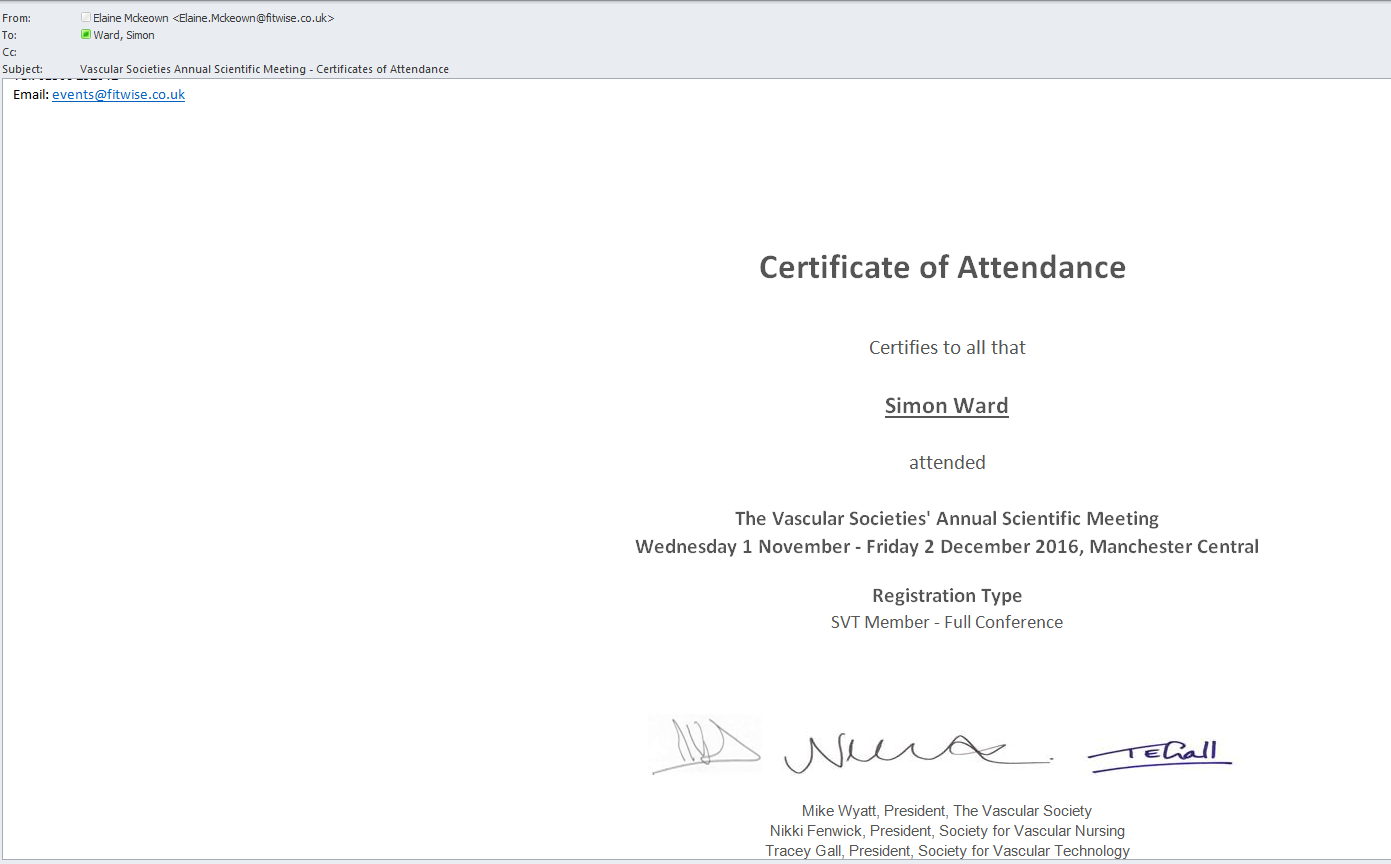Screen dimensions: 1391x864
Task: Open the events@fitwise.co.uk email link
Action: tap(118, 95)
